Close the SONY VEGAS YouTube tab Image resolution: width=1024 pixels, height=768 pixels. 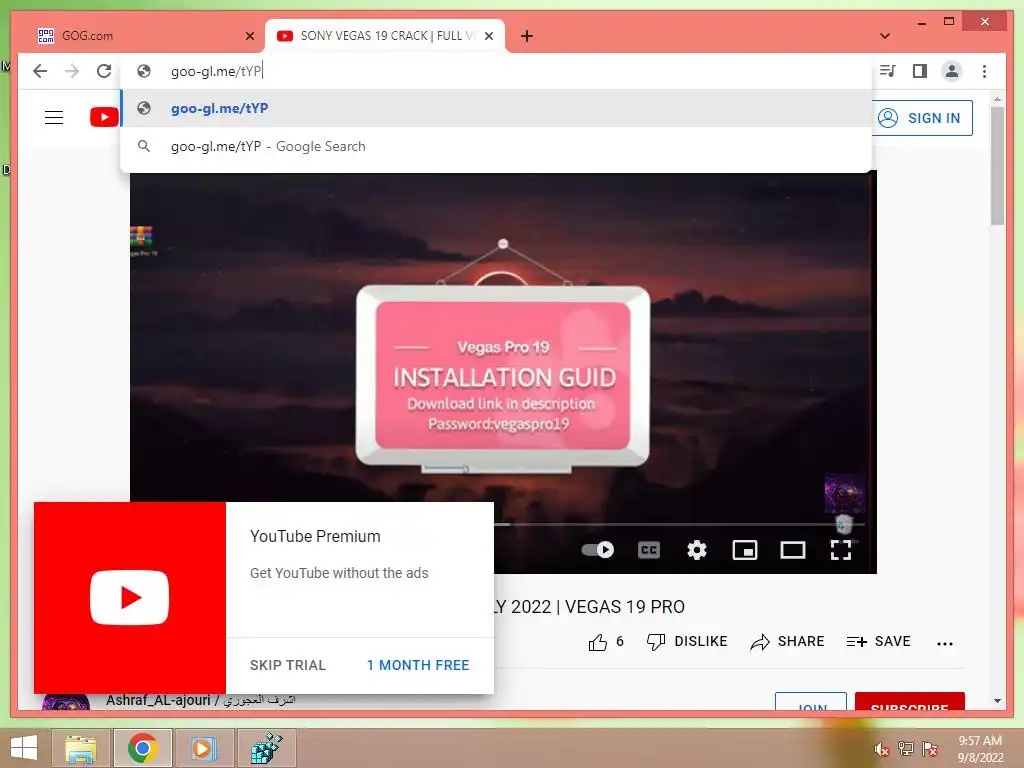(488, 36)
